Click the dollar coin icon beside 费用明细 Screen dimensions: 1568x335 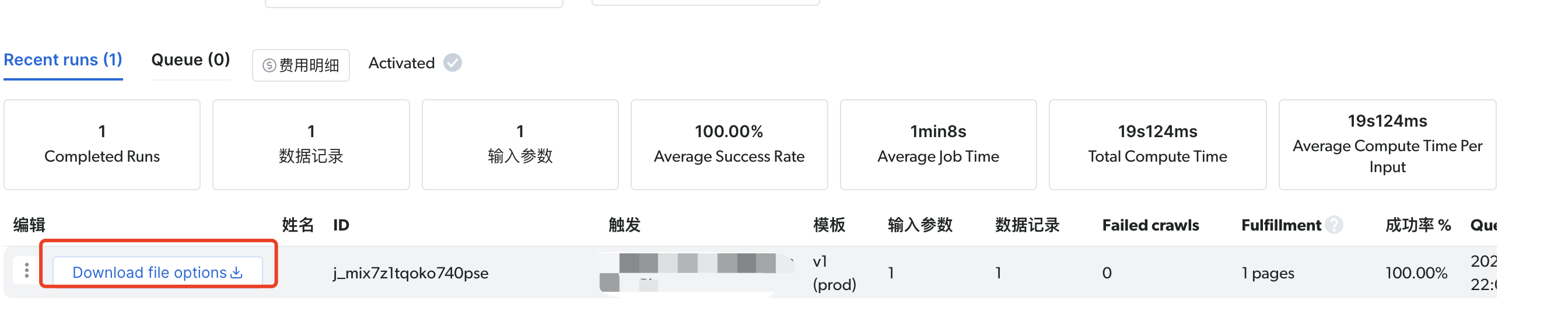pos(269,65)
